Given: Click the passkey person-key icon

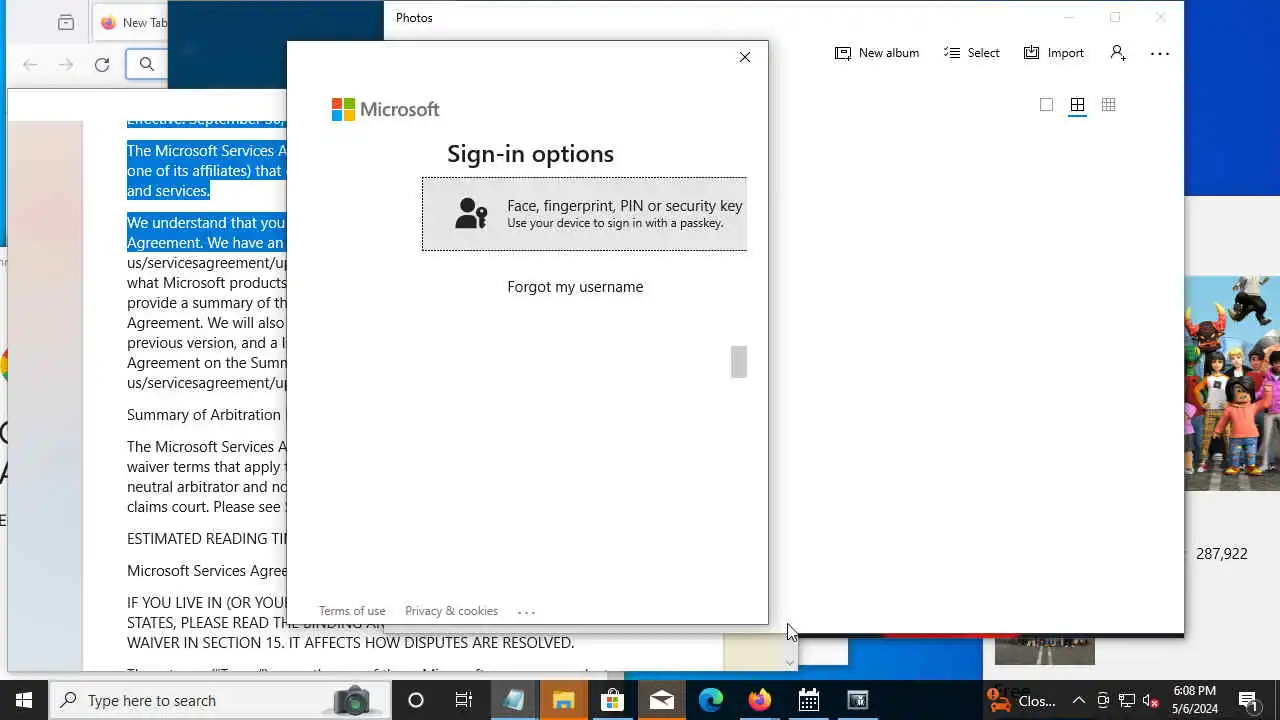Looking at the screenshot, I should (x=471, y=213).
